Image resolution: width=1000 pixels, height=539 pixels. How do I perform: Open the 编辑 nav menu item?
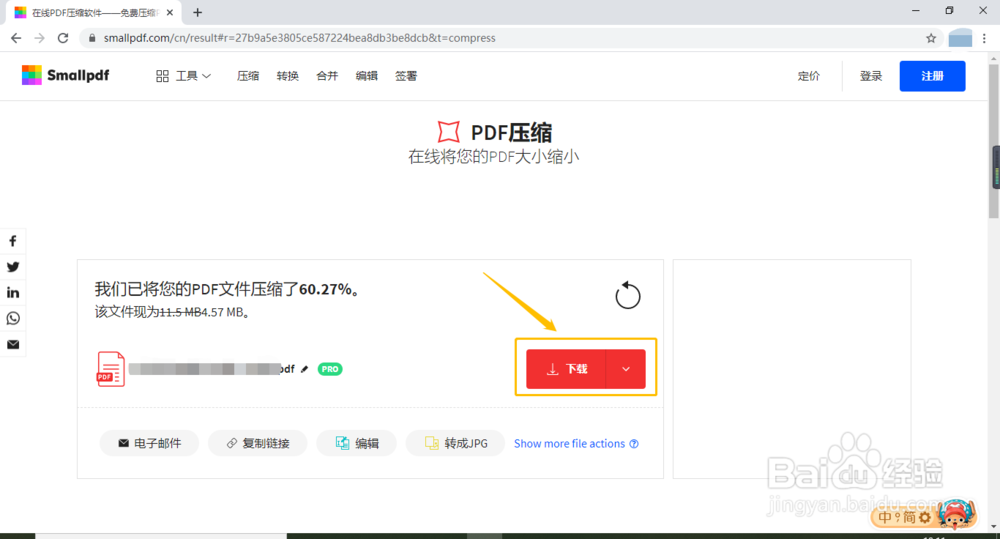click(367, 76)
